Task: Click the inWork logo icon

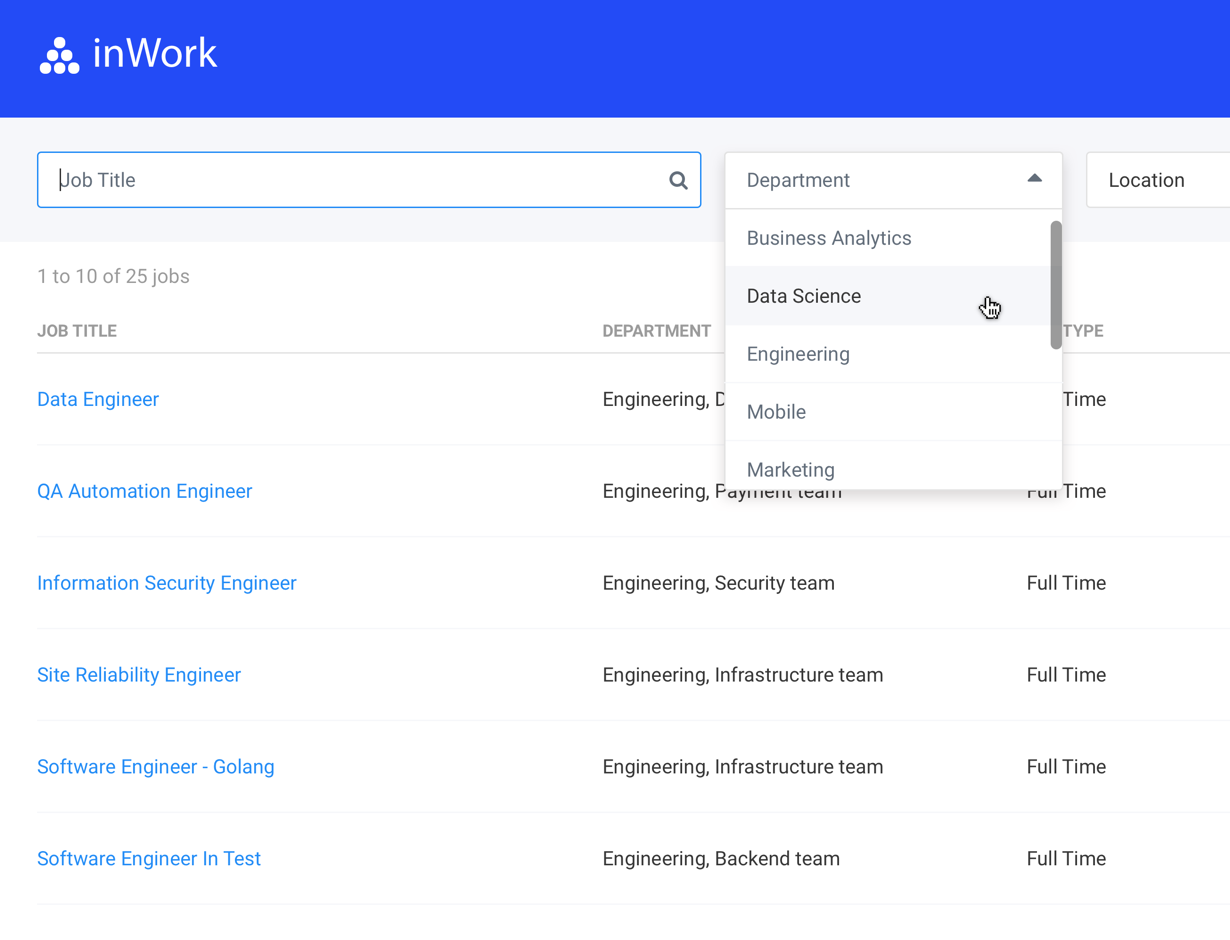Action: click(x=57, y=53)
